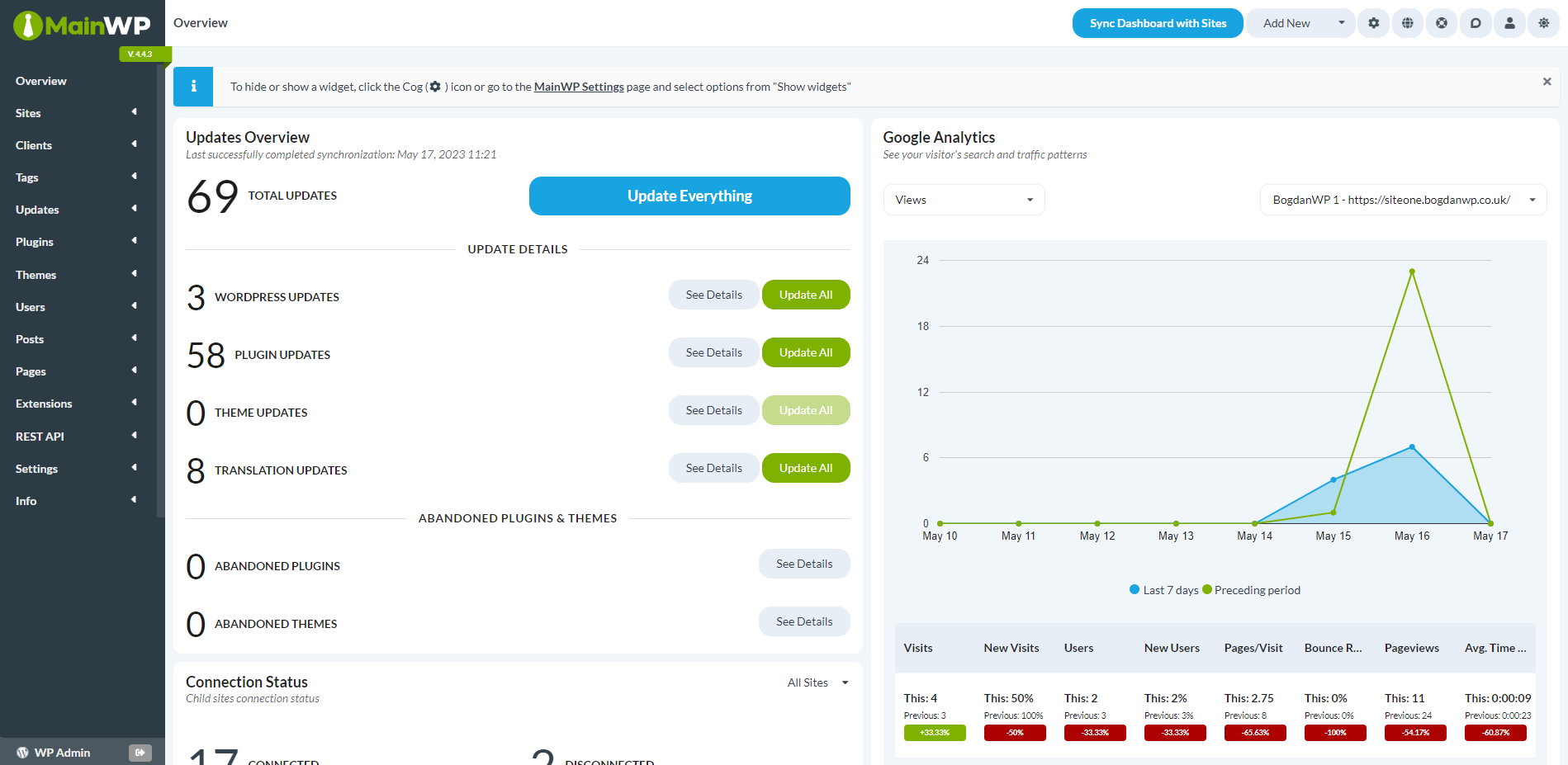Viewport: 1568px width, 765px height.
Task: Open the lifebuoy help icon
Action: (1442, 23)
